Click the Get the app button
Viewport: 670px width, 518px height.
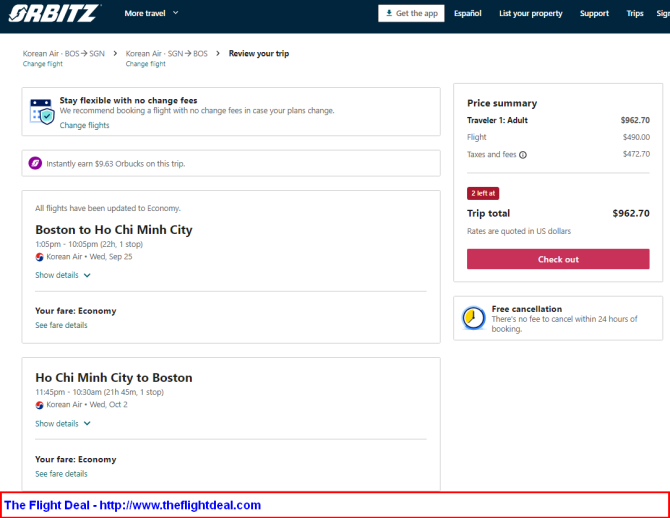pyautogui.click(x=411, y=13)
